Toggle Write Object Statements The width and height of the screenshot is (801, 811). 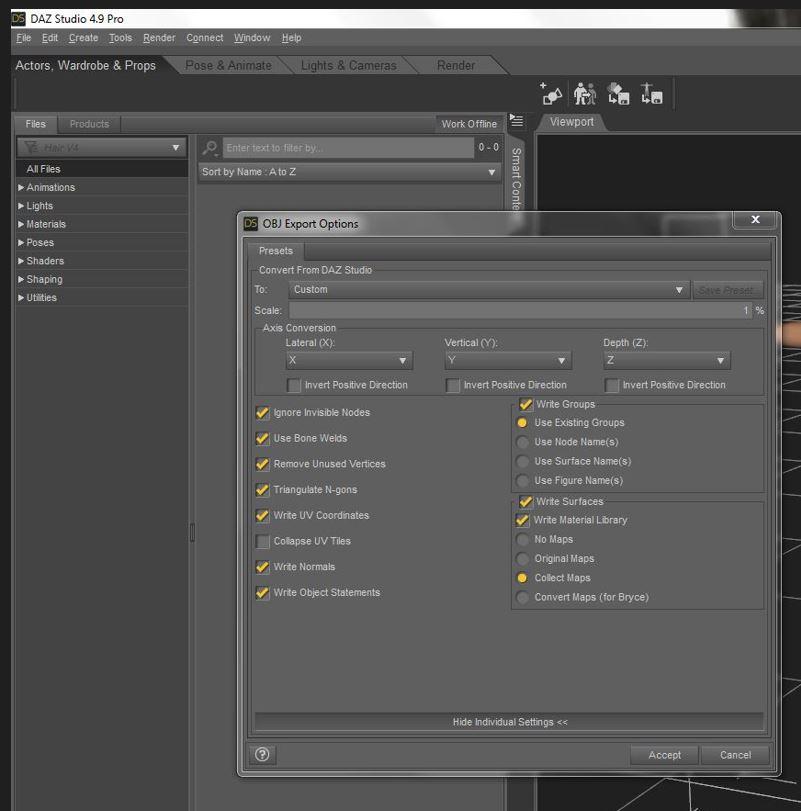coord(263,593)
